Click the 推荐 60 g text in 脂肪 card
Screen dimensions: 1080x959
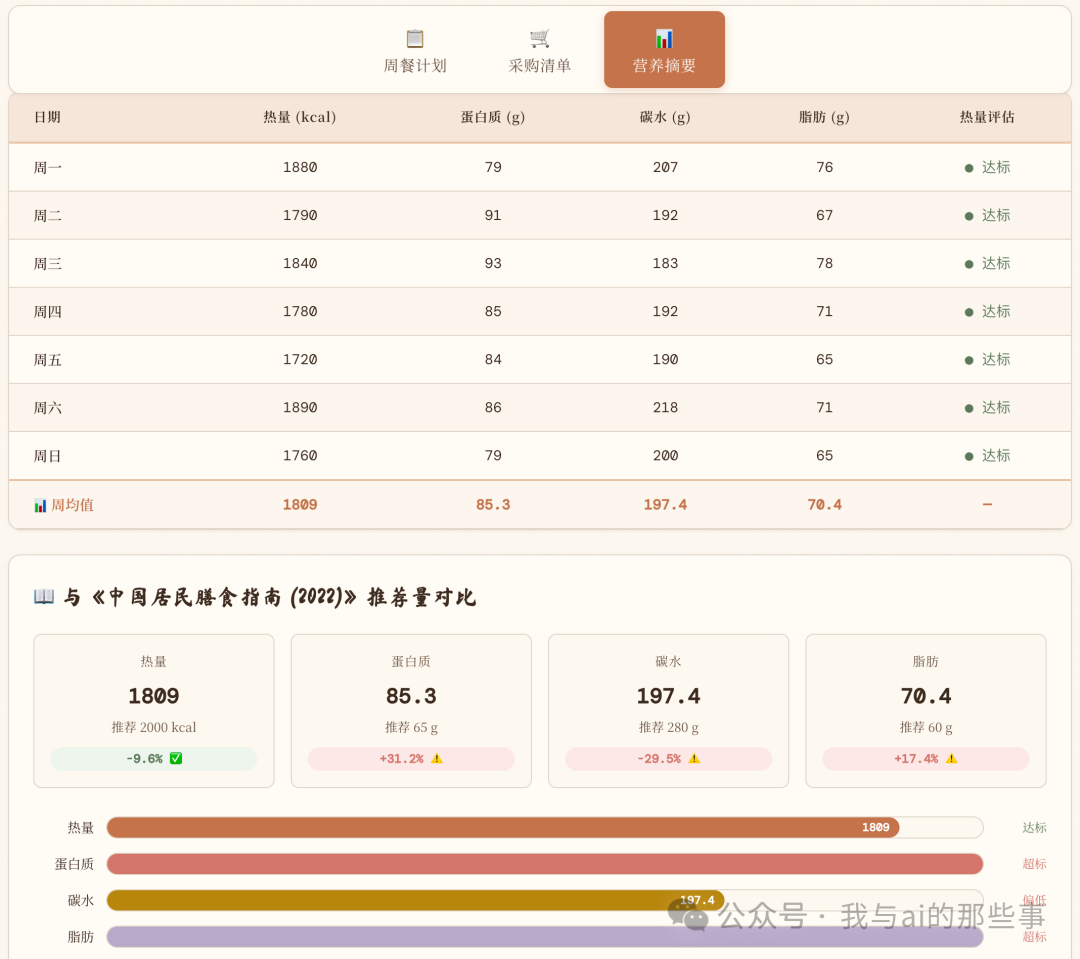(926, 728)
